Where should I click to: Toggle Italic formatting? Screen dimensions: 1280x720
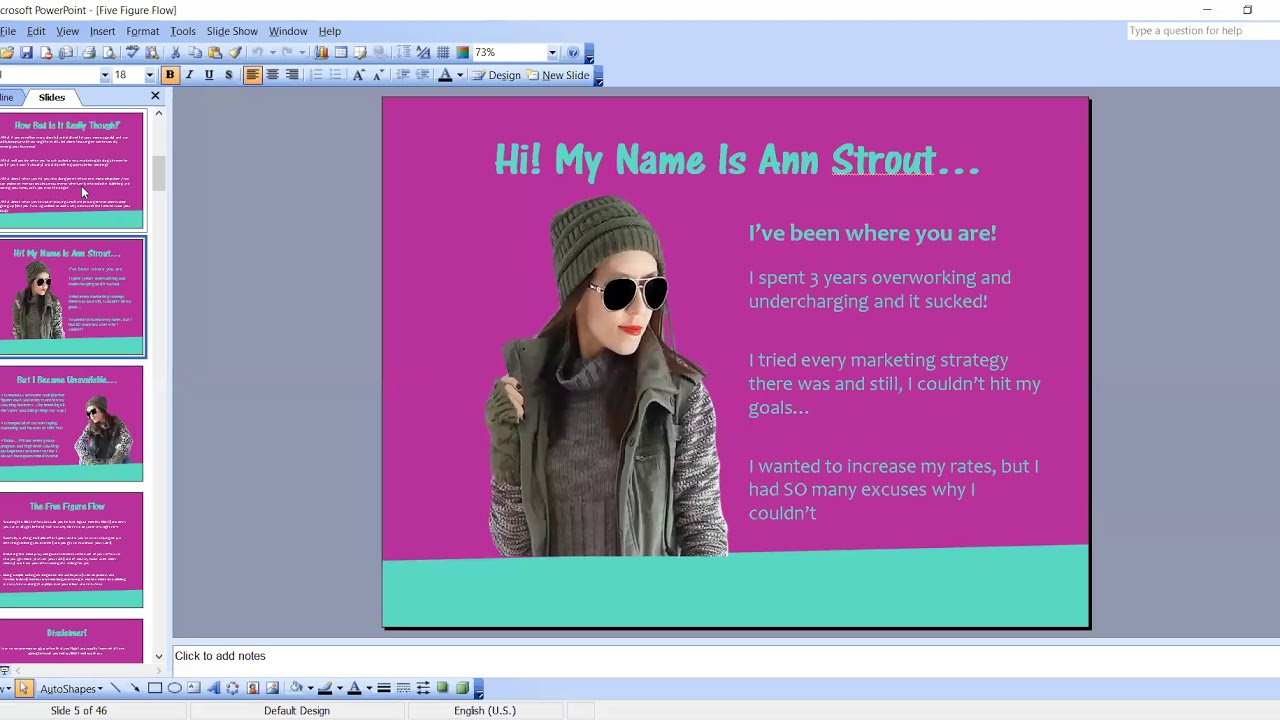click(x=189, y=75)
